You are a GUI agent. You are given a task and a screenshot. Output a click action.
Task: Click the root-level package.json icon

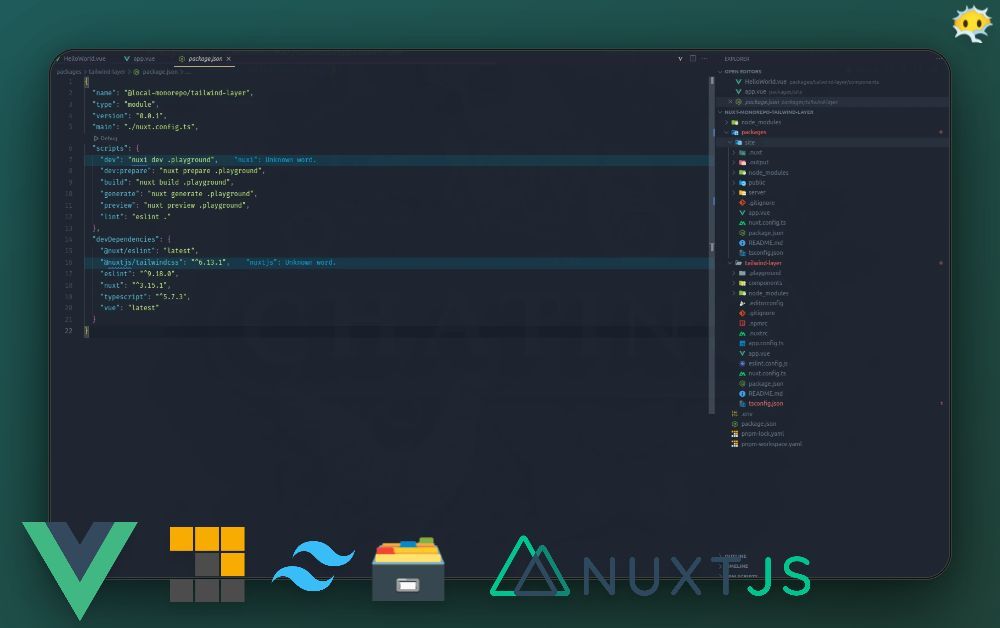(735, 424)
